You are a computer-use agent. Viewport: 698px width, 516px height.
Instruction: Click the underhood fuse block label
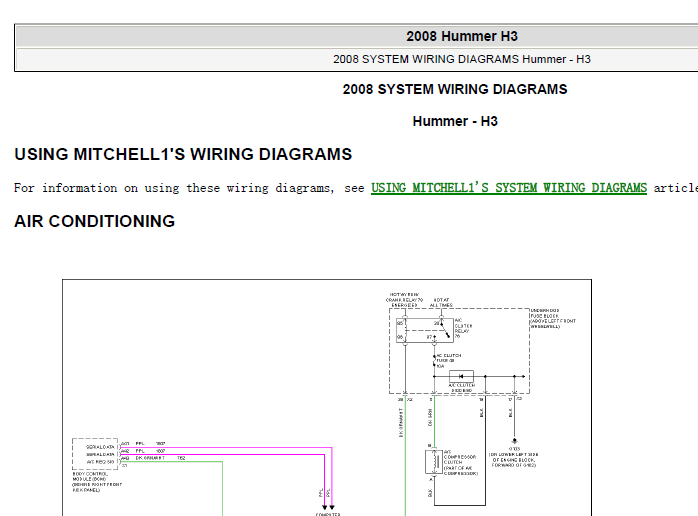pyautogui.click(x=553, y=318)
